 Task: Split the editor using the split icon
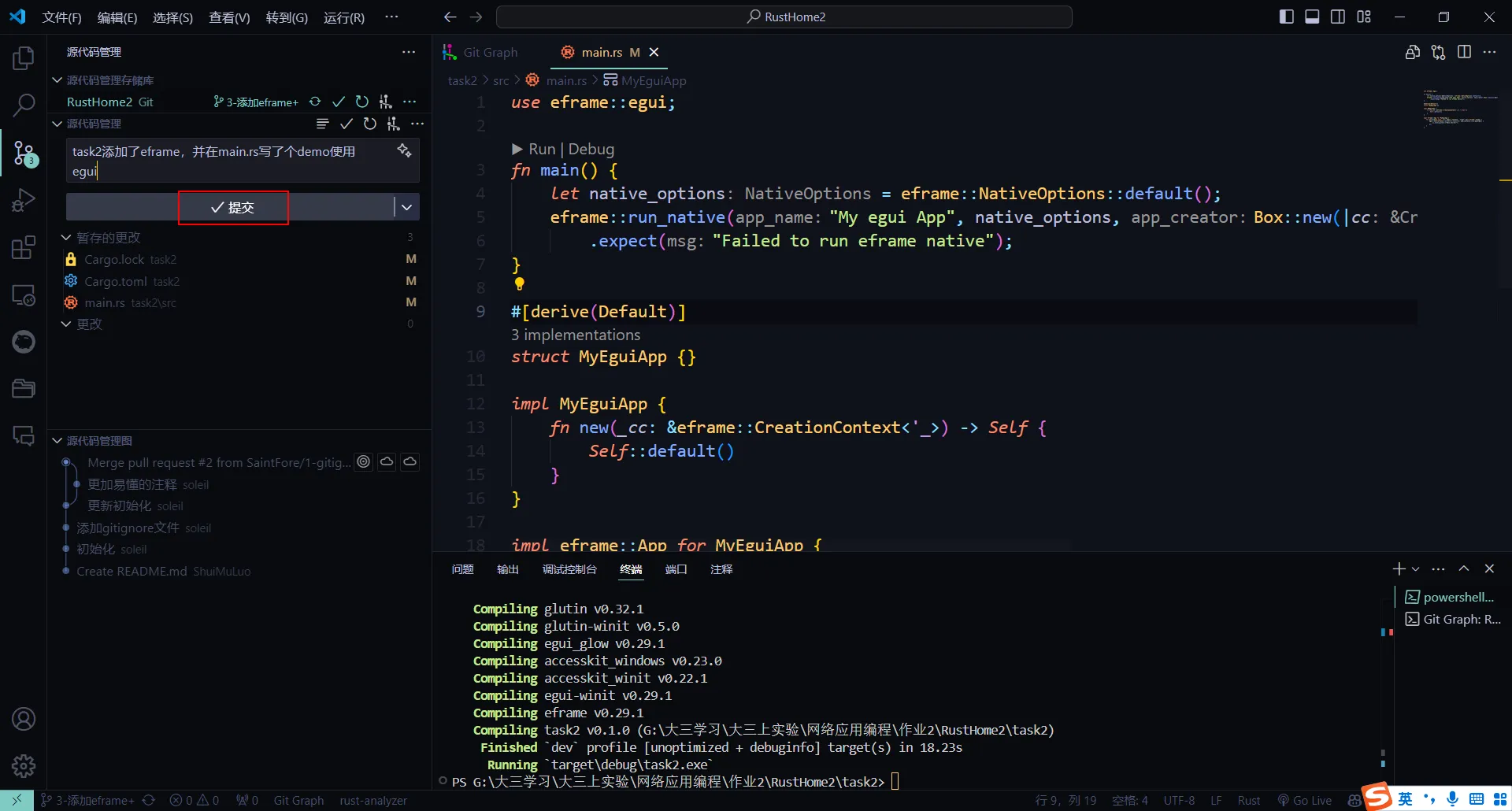tap(1466, 52)
